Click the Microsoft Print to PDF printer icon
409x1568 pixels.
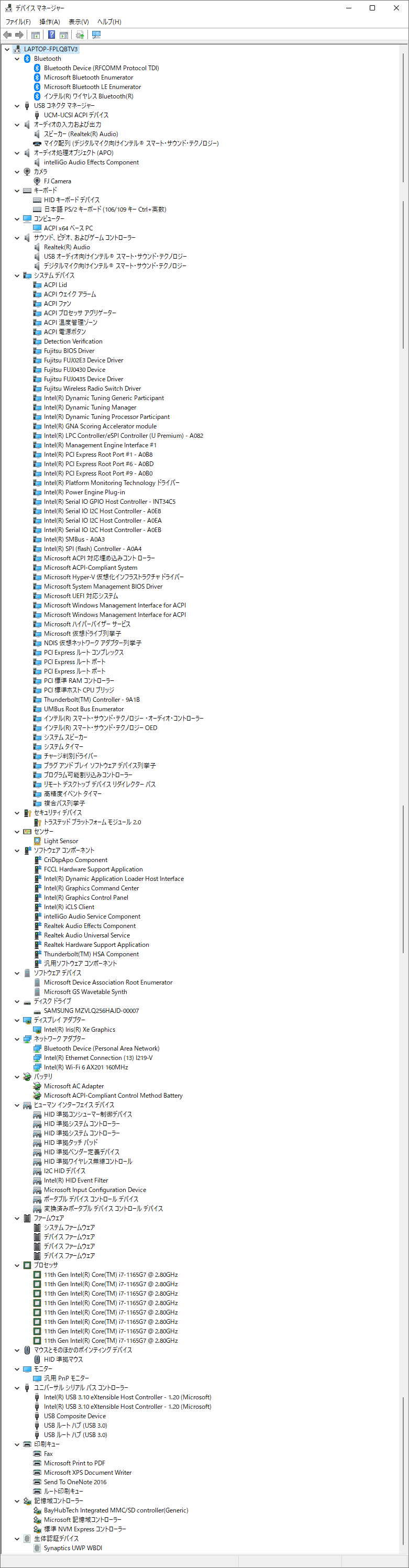tap(37, 1463)
